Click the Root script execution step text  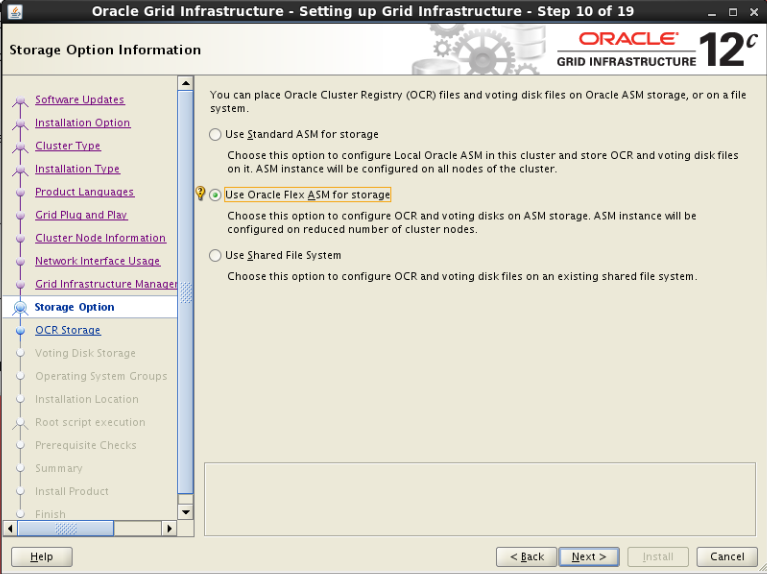click(90, 422)
